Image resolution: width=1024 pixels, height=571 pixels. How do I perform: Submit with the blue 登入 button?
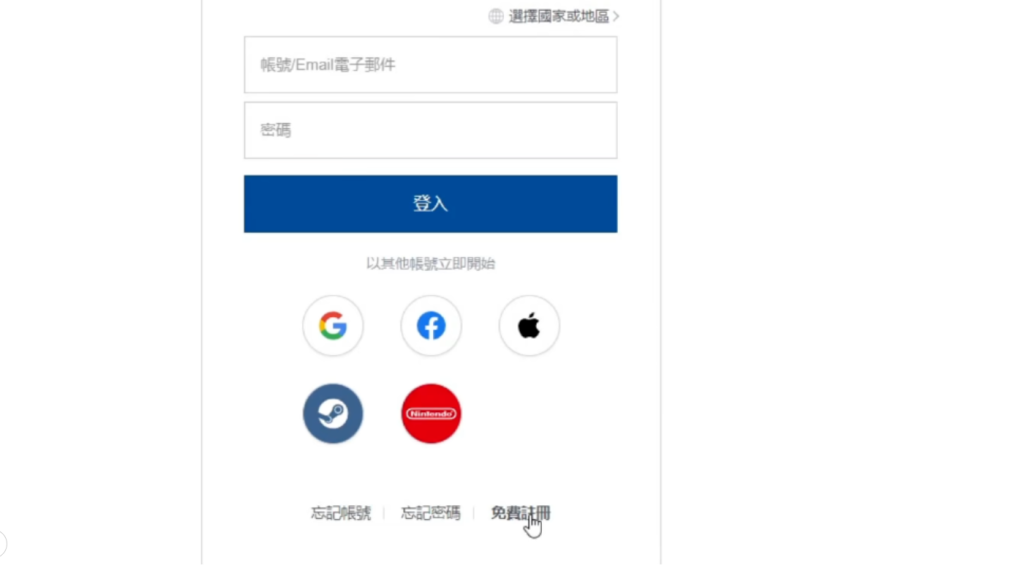pos(430,204)
